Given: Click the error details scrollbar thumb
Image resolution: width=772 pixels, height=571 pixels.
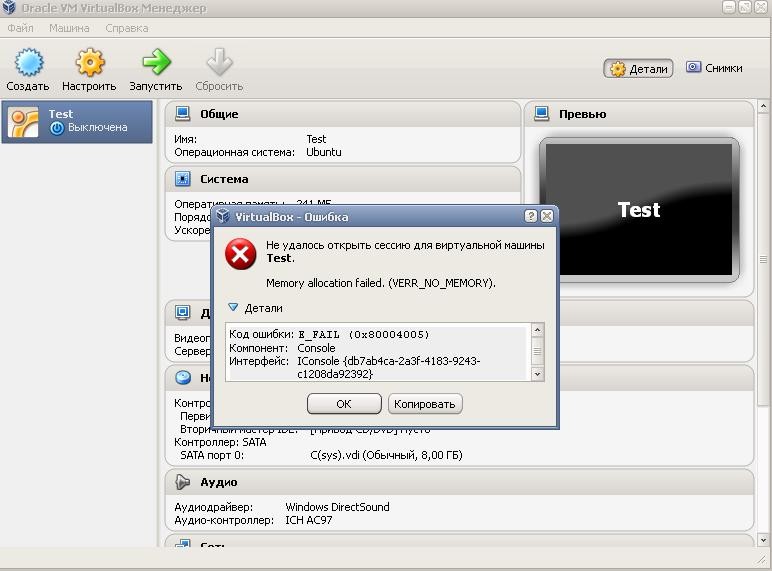Looking at the screenshot, I should point(537,351).
